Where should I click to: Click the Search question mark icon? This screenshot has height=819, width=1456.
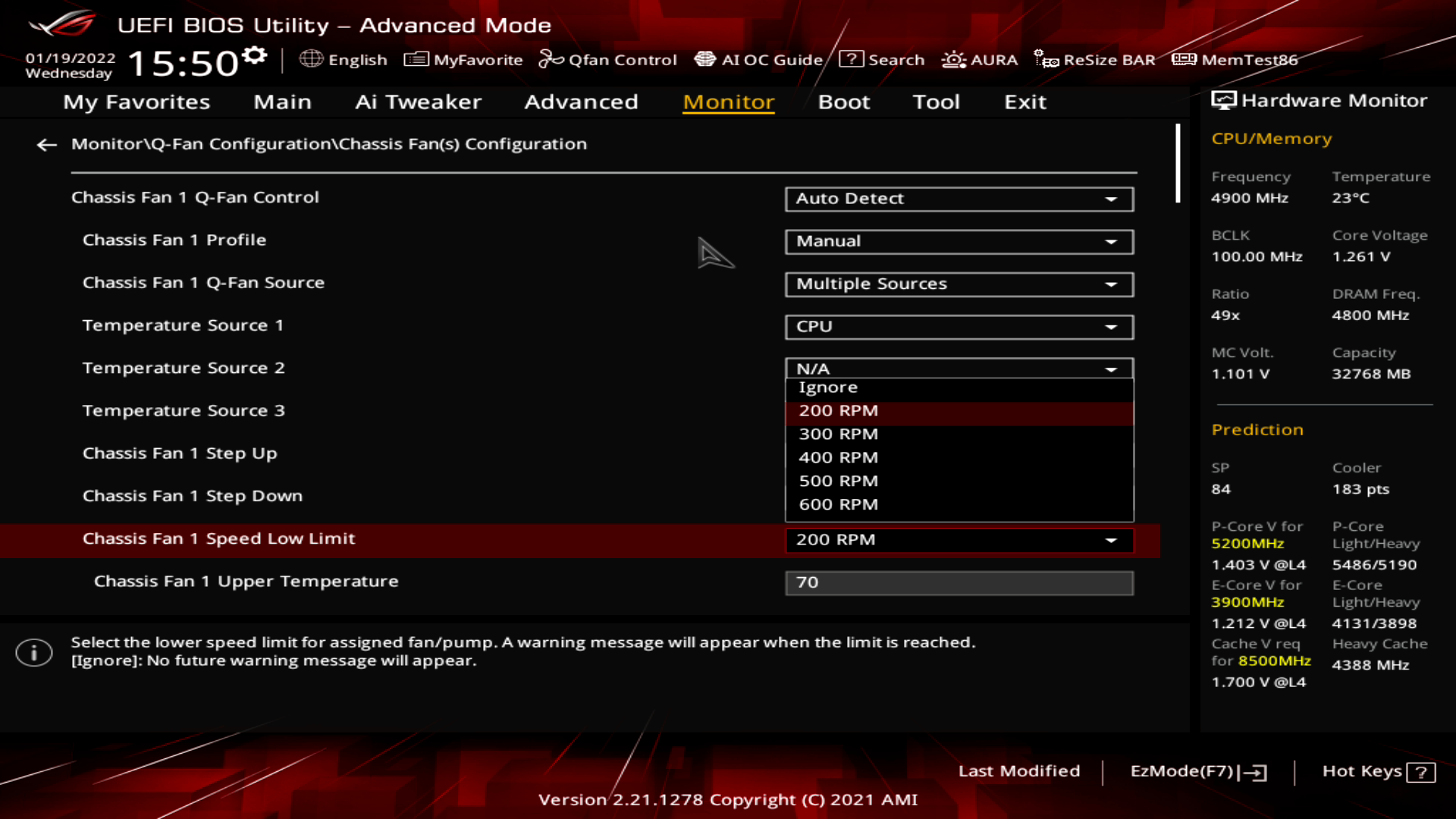(x=852, y=59)
